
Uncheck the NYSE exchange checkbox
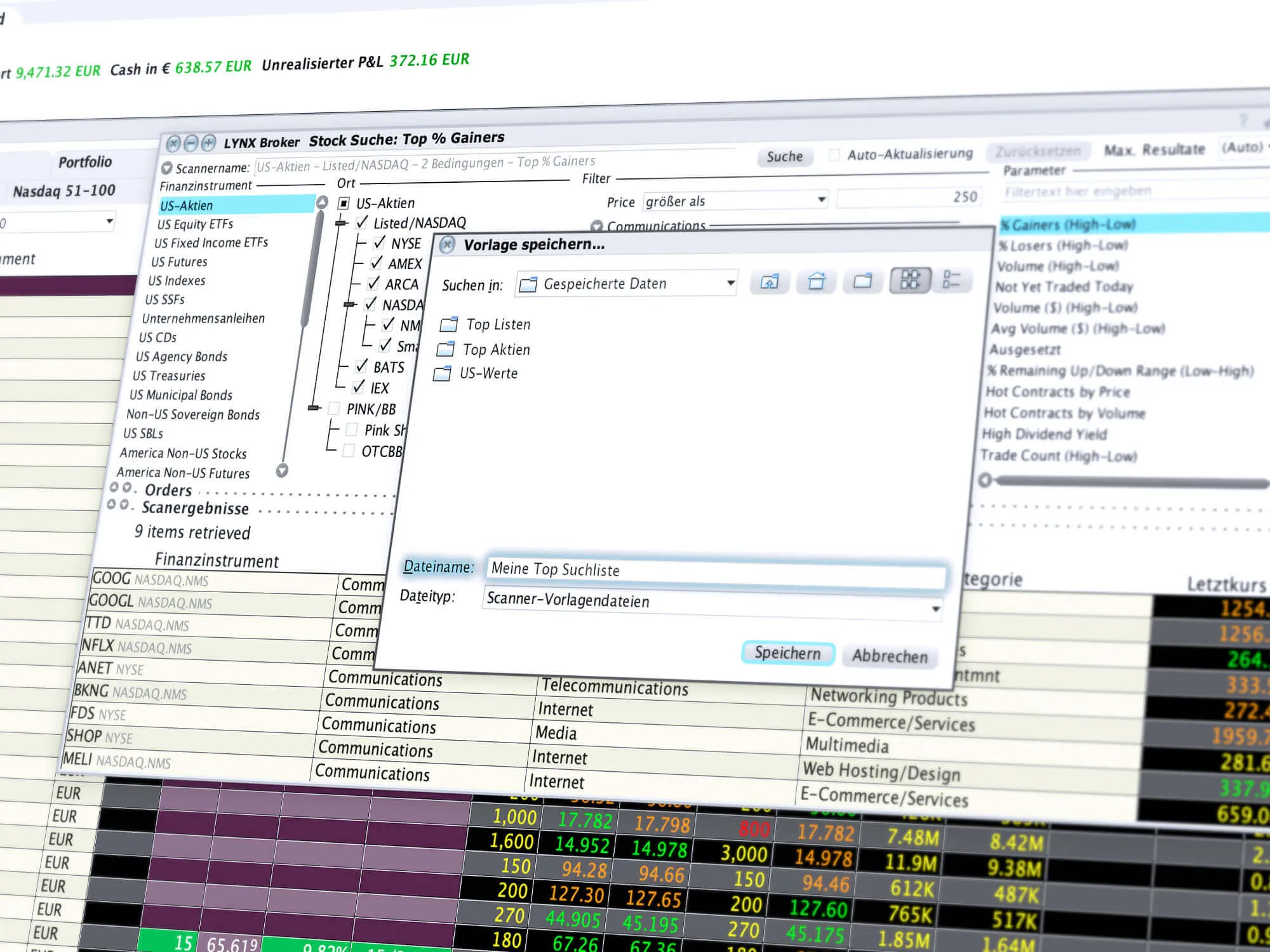(379, 242)
